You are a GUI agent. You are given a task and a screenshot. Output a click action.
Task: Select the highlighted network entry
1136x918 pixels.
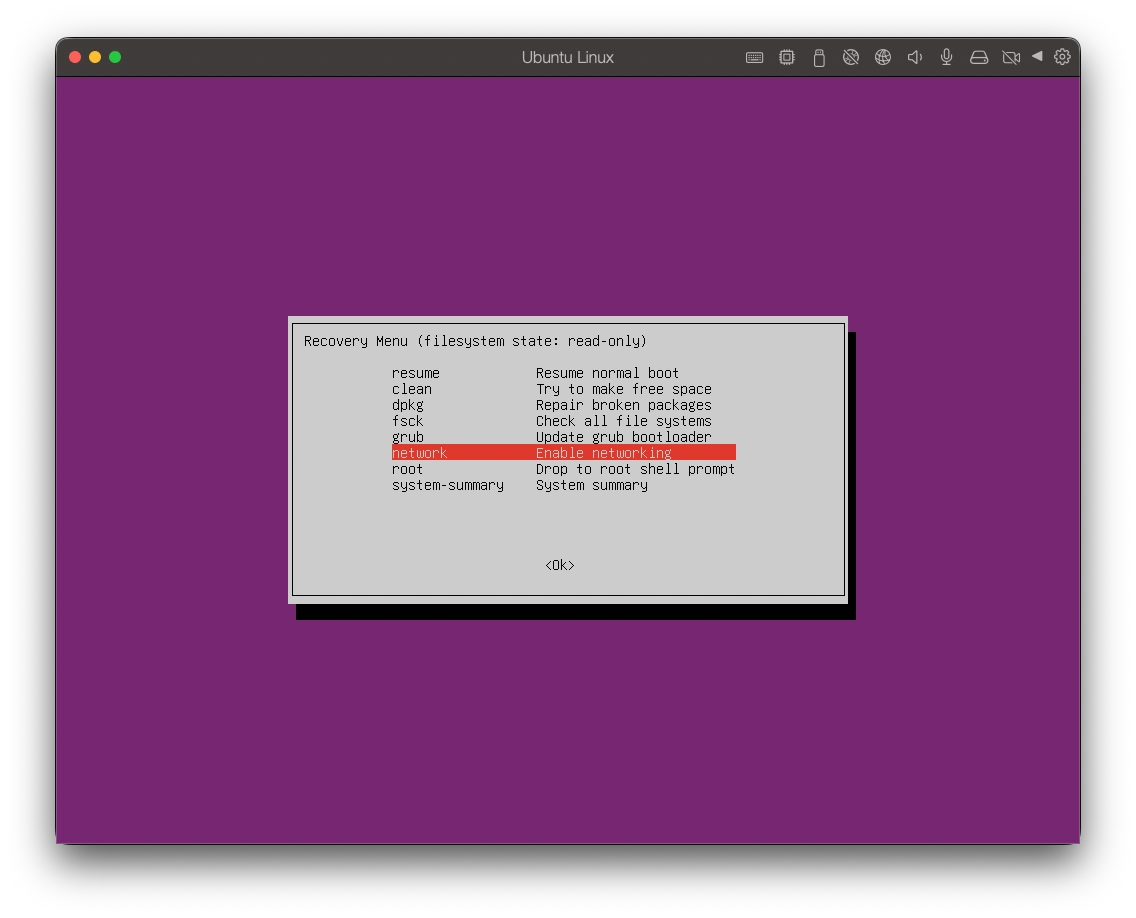pyautogui.click(x=564, y=453)
